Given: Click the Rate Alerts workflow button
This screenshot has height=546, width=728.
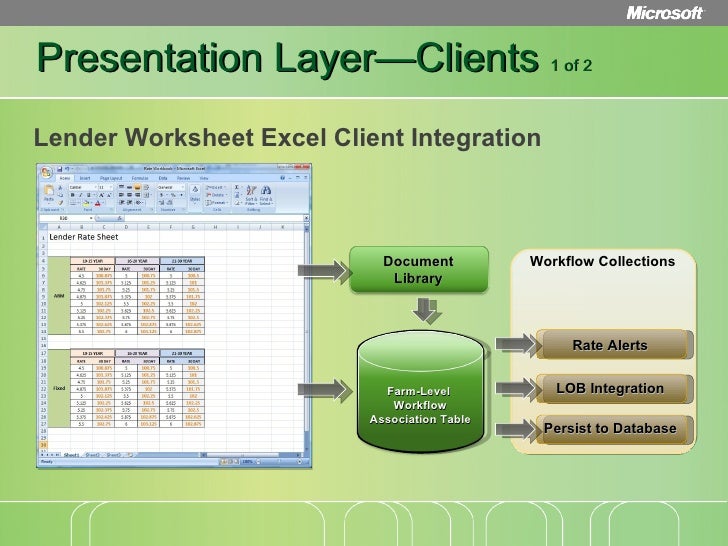Looking at the screenshot, I should [613, 344].
